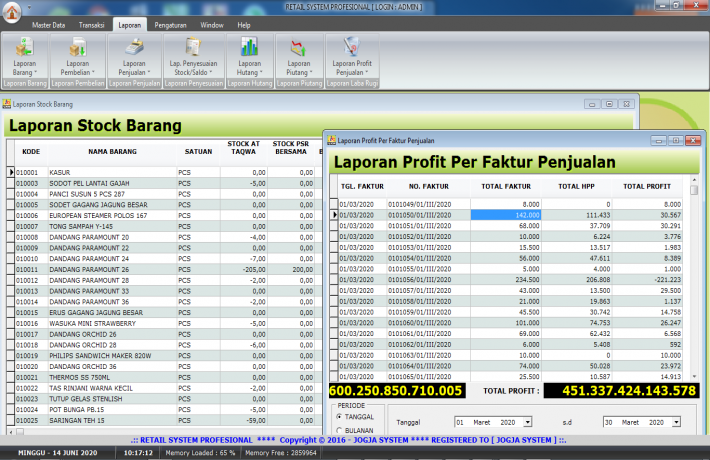The width and height of the screenshot is (710, 460).
Task: Select the KASUR item row
Action: [x=165, y=172]
